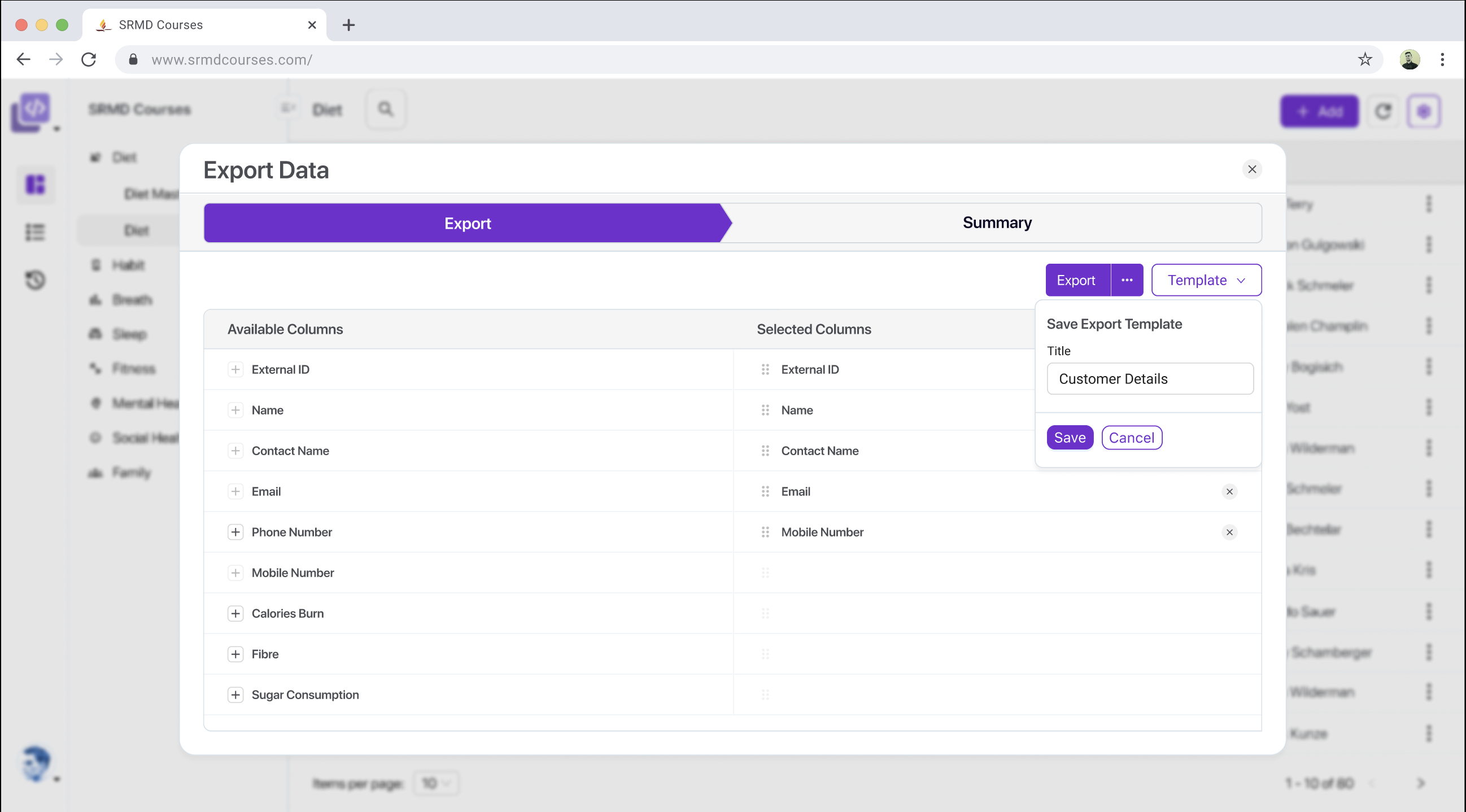1466x812 pixels.
Task: Click the drag handle beside Mobile Number
Action: (765, 532)
